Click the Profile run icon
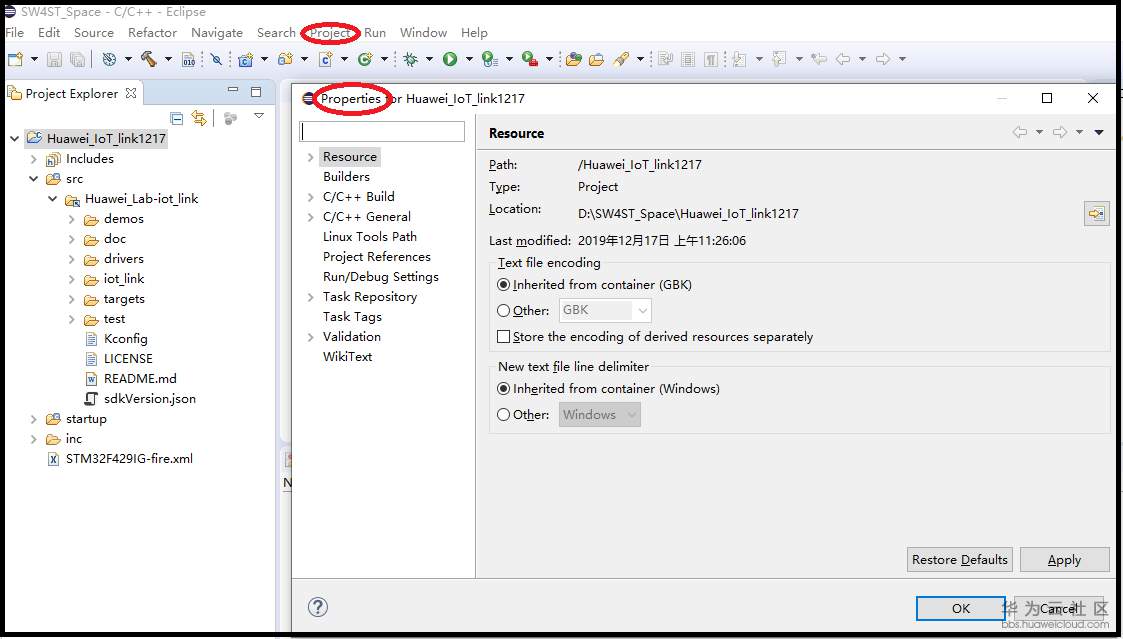 [490, 59]
